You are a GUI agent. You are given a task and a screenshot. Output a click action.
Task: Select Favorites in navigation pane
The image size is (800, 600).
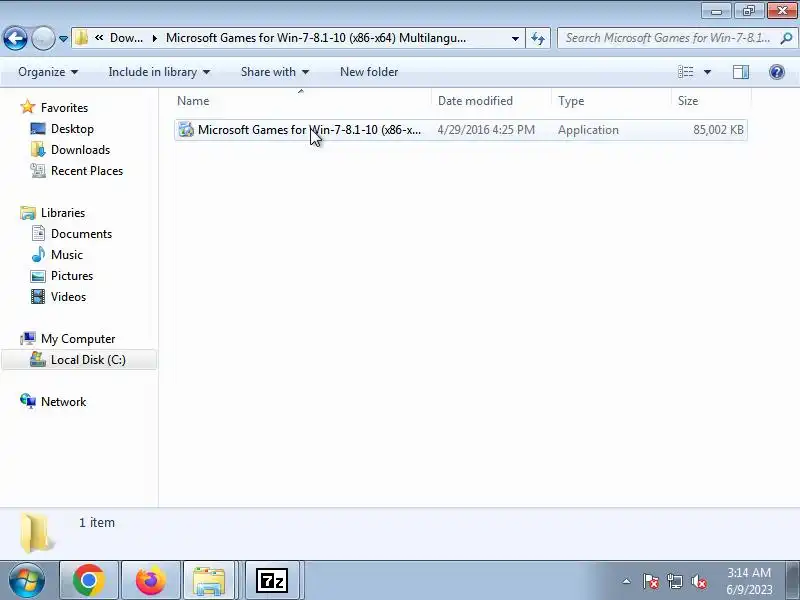click(x=64, y=108)
